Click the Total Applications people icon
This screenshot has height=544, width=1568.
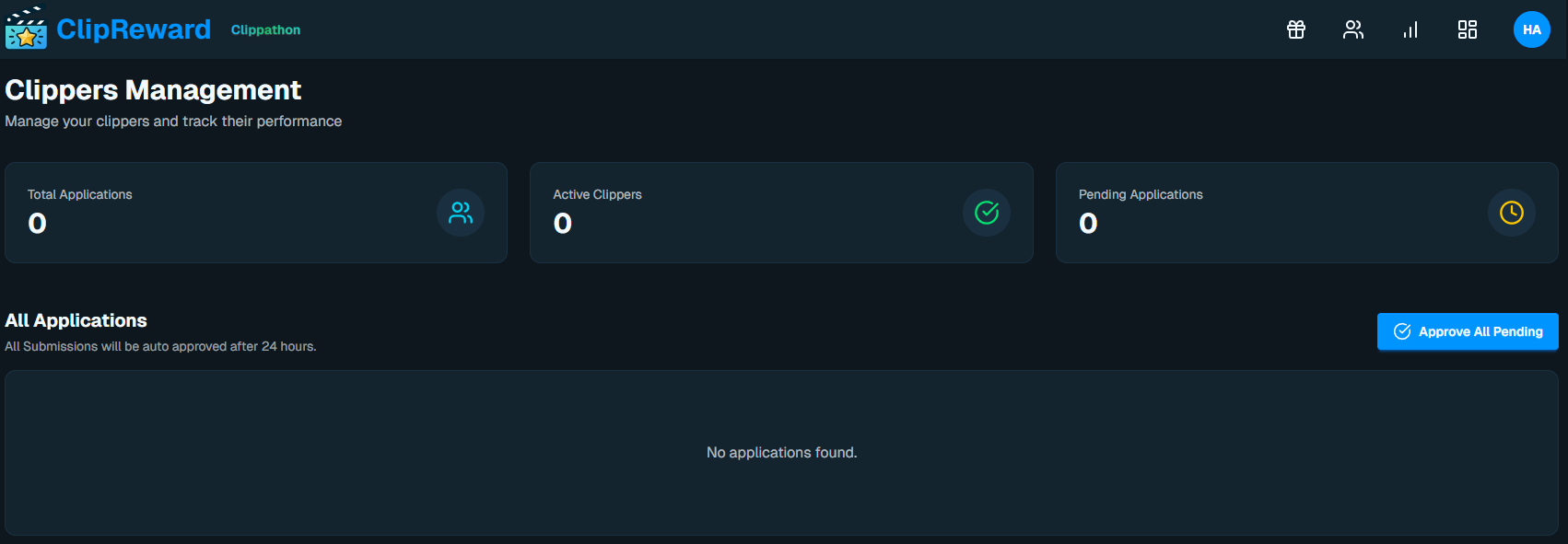click(x=461, y=213)
